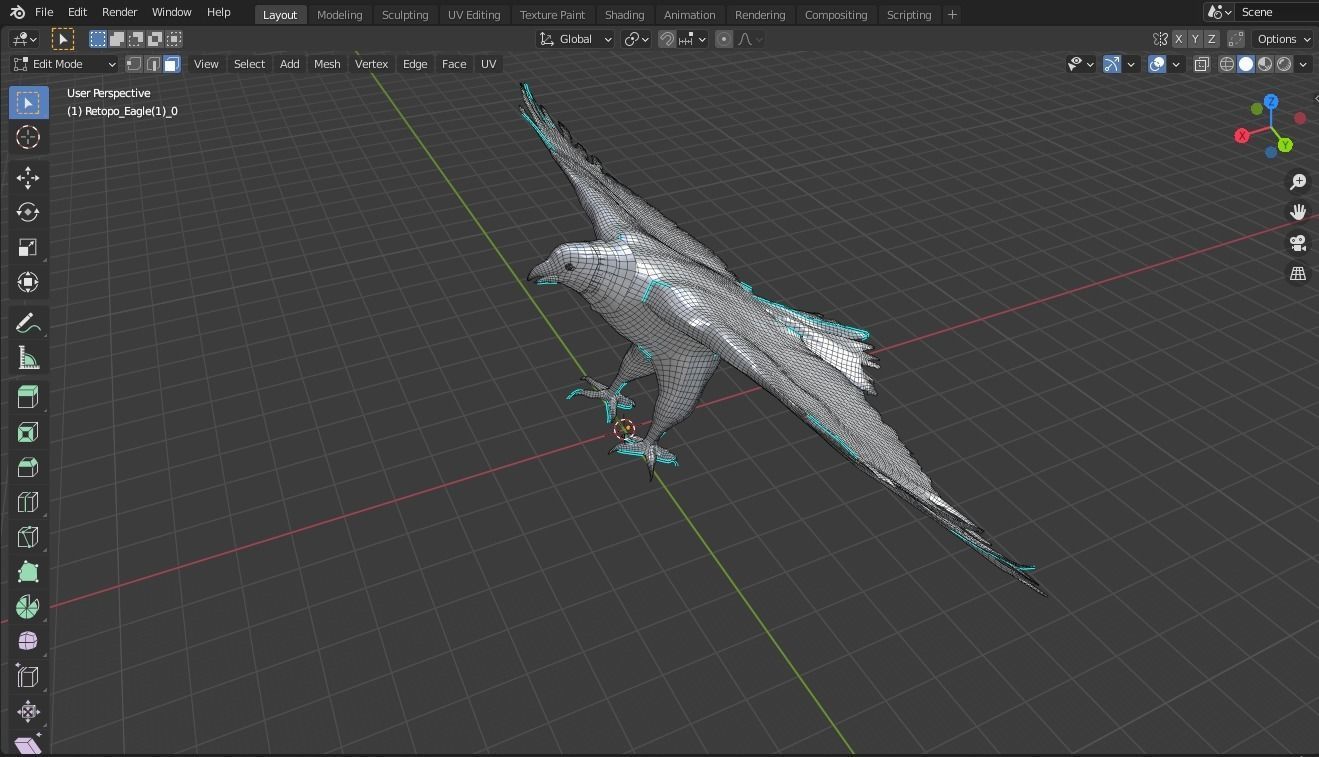Click the mesh mirror butterfly icon
Screen dimensions: 1319x757
[x=1160, y=39]
